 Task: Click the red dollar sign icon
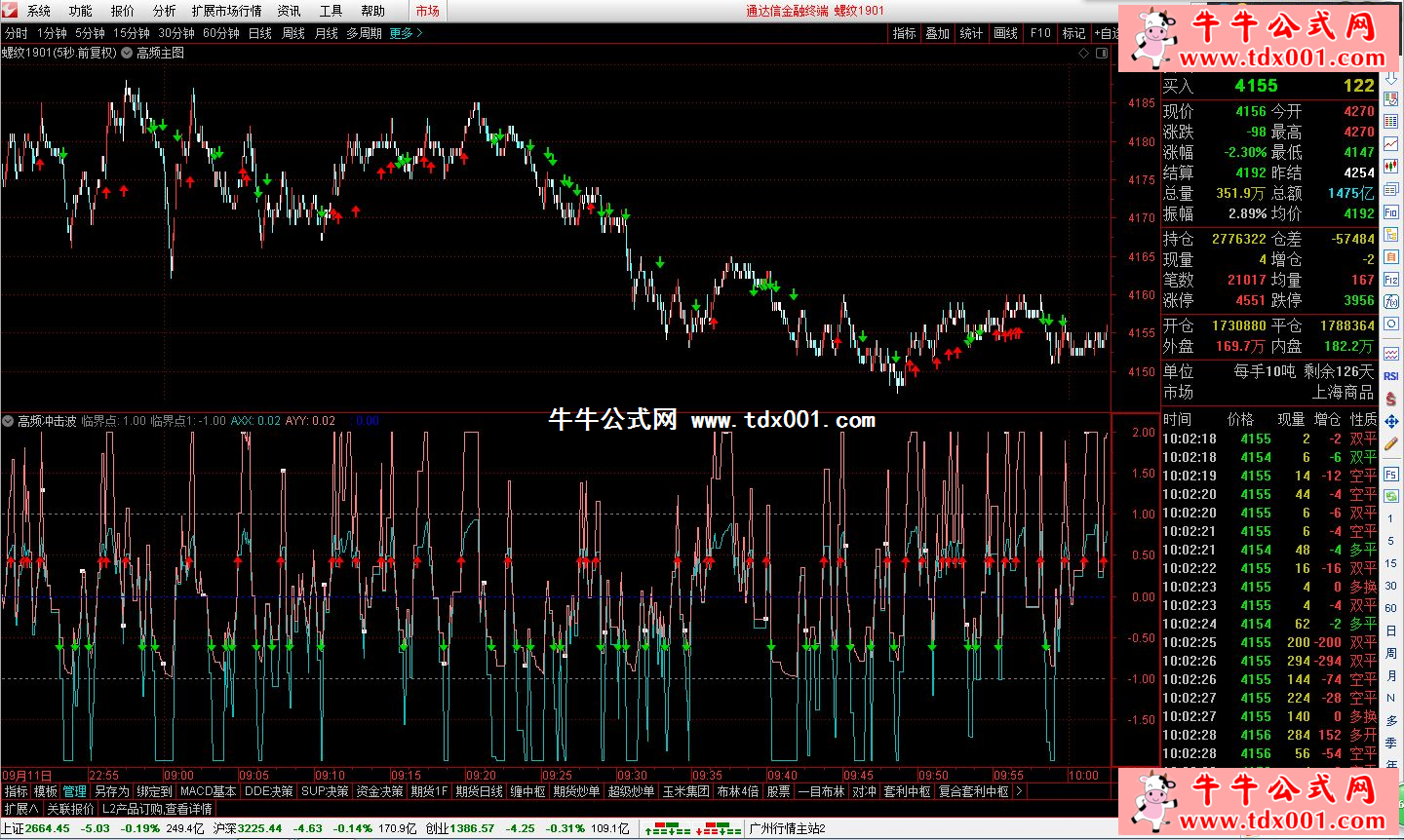tap(1391, 400)
